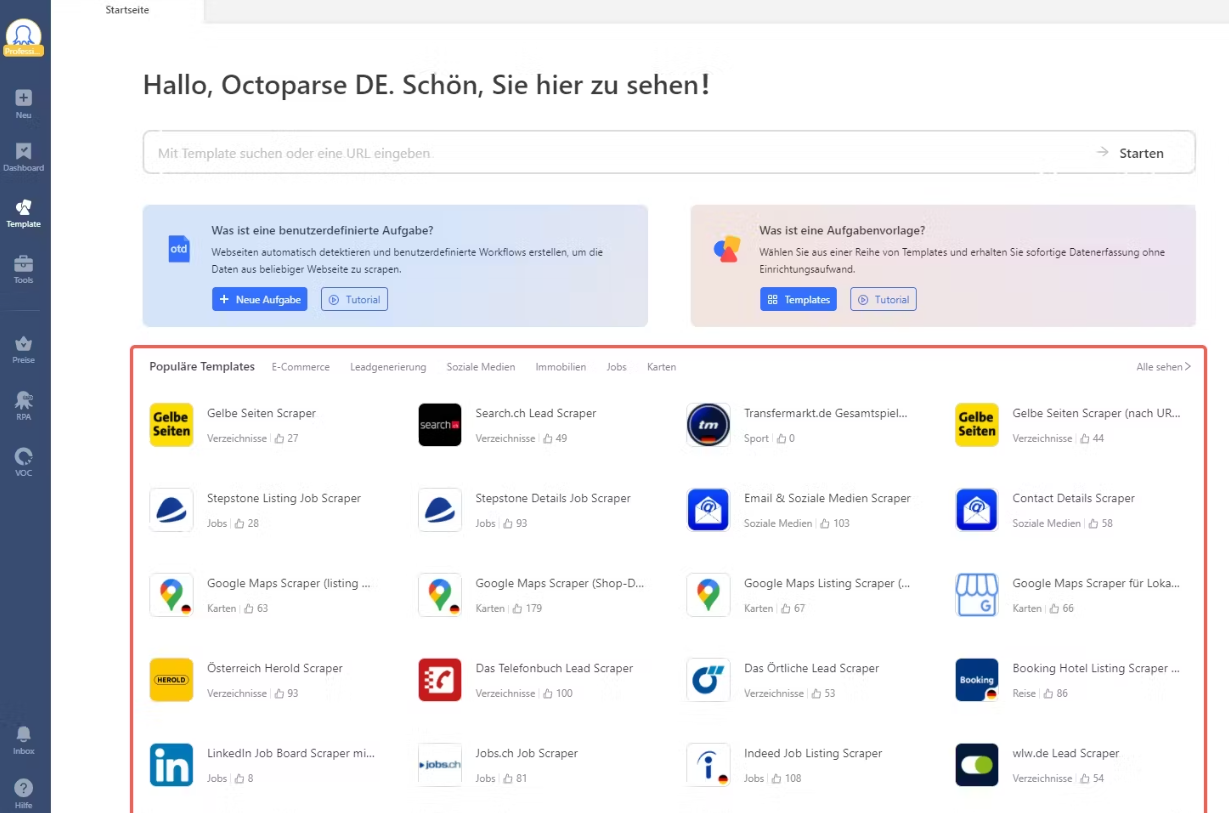Select the Template sidebar icon

[24, 207]
